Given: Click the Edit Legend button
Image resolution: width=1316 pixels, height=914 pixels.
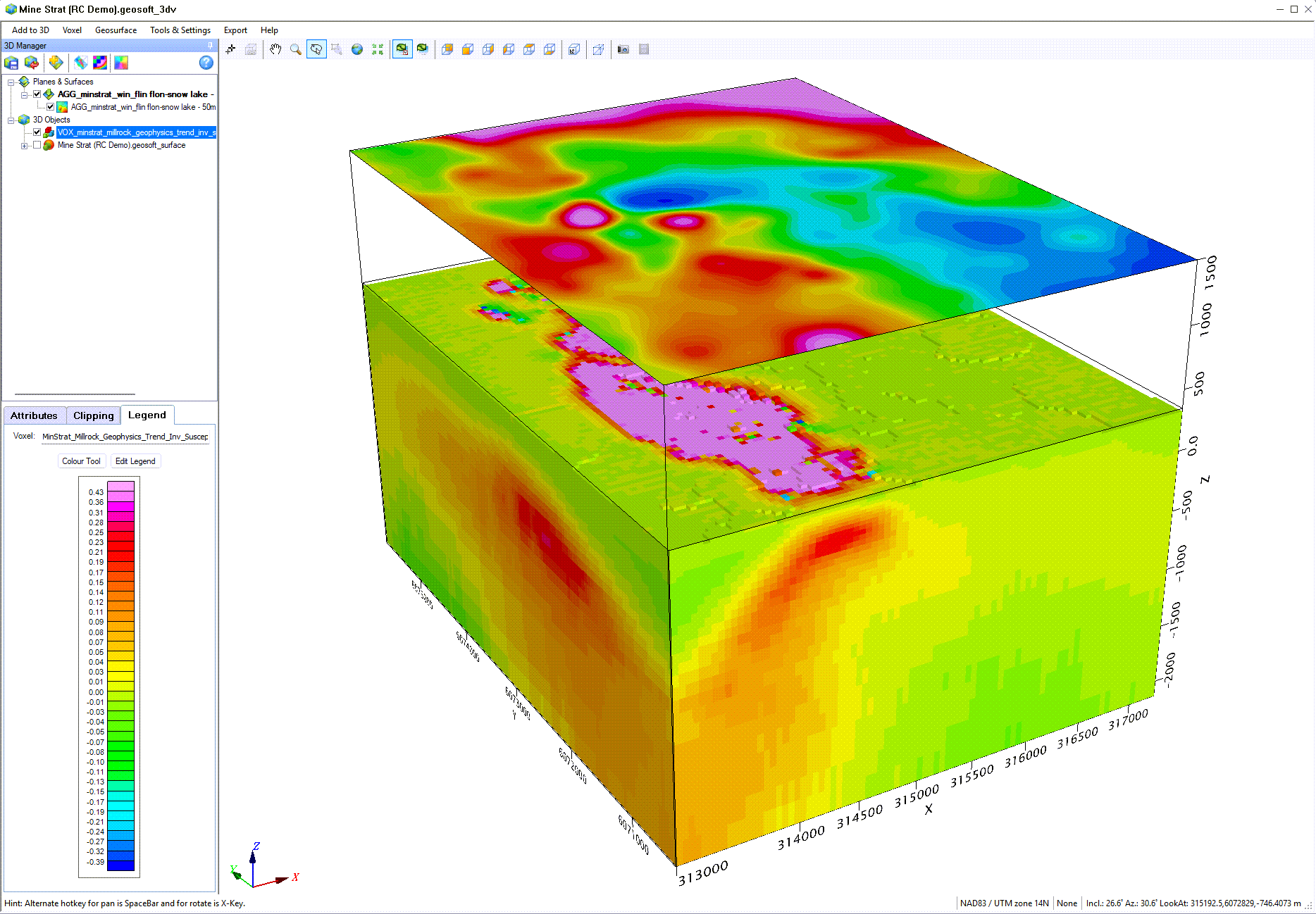Looking at the screenshot, I should (135, 461).
